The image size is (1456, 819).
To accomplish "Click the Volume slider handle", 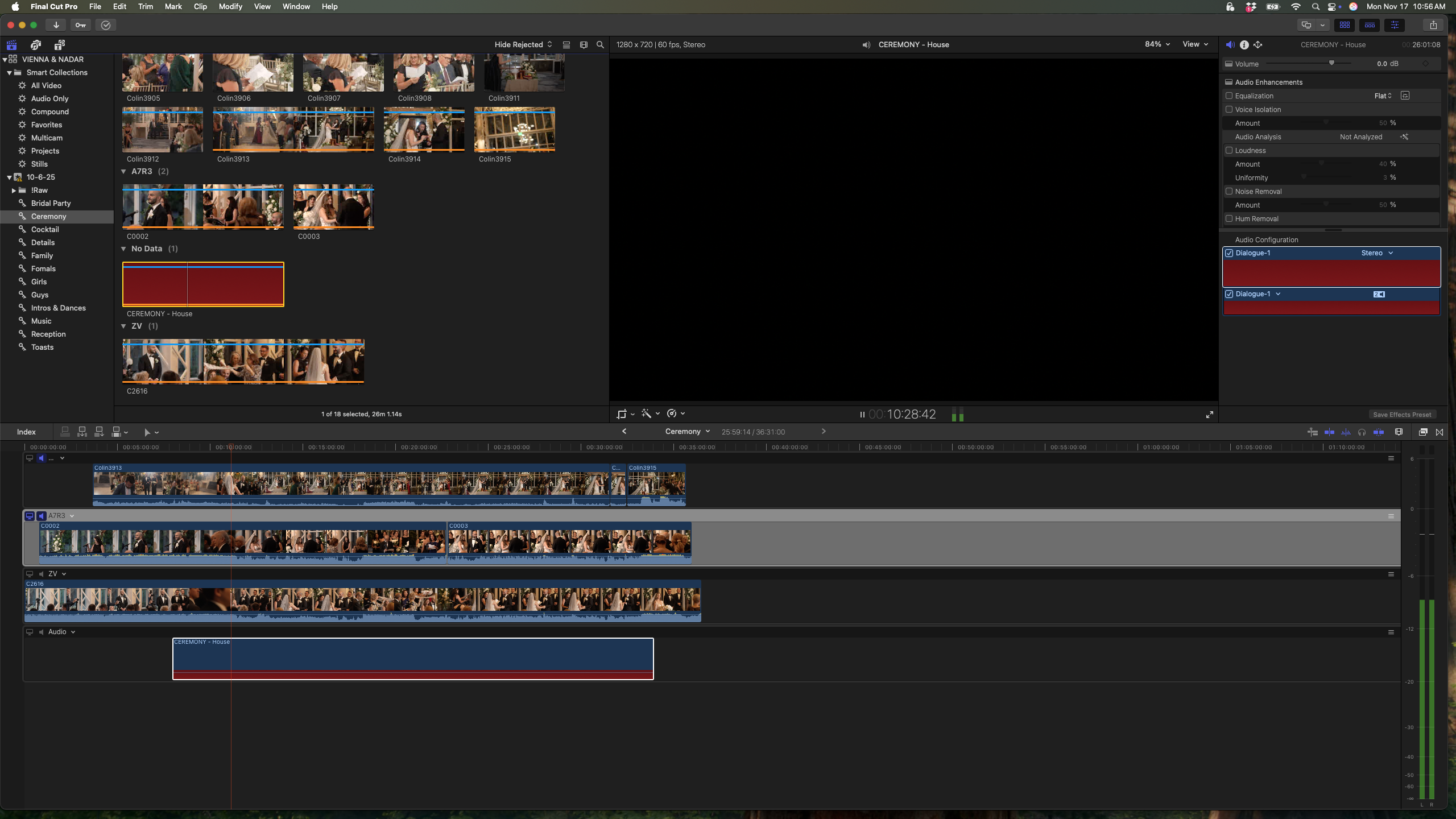I will [x=1331, y=63].
